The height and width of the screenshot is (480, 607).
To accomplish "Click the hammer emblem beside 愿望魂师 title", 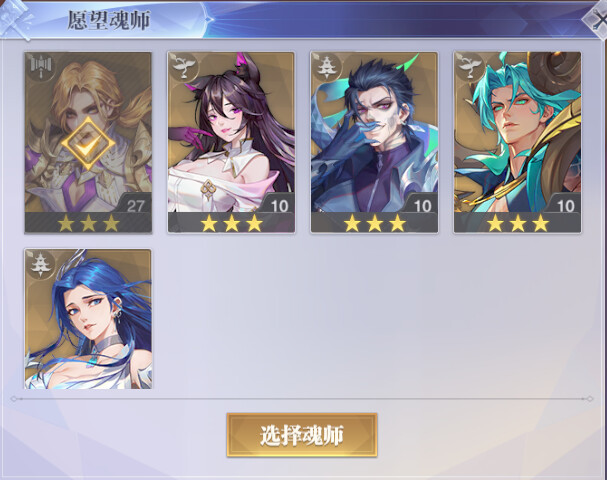I will (x=15, y=20).
